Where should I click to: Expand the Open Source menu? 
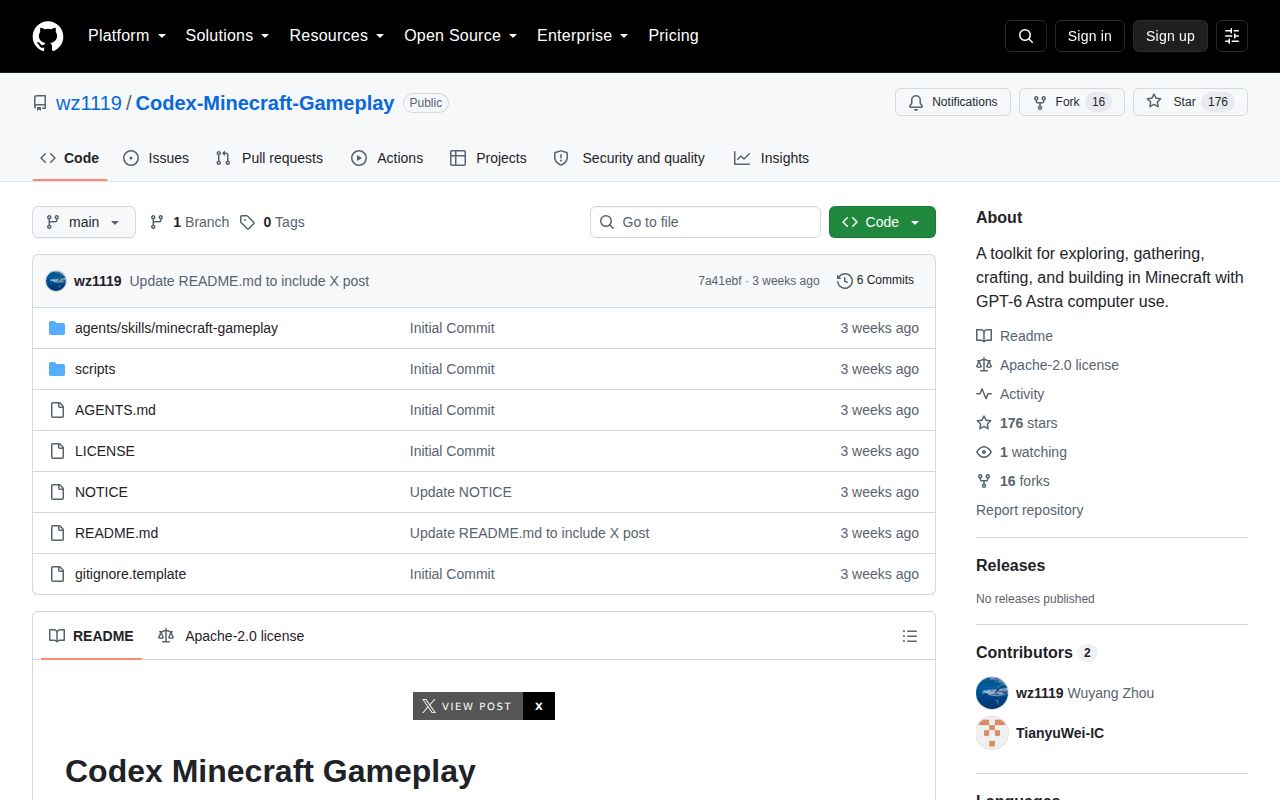[460, 36]
